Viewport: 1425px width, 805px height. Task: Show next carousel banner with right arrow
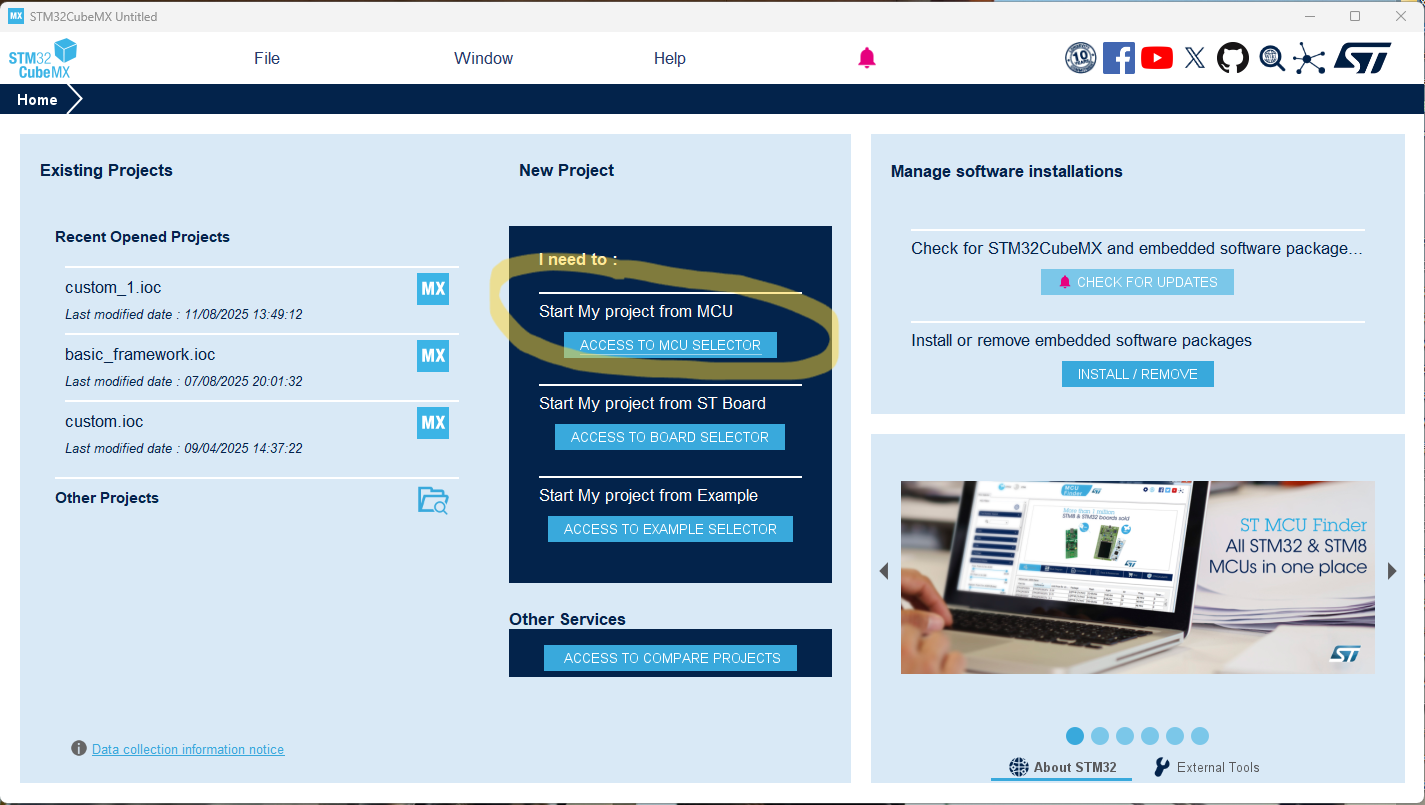point(1392,571)
